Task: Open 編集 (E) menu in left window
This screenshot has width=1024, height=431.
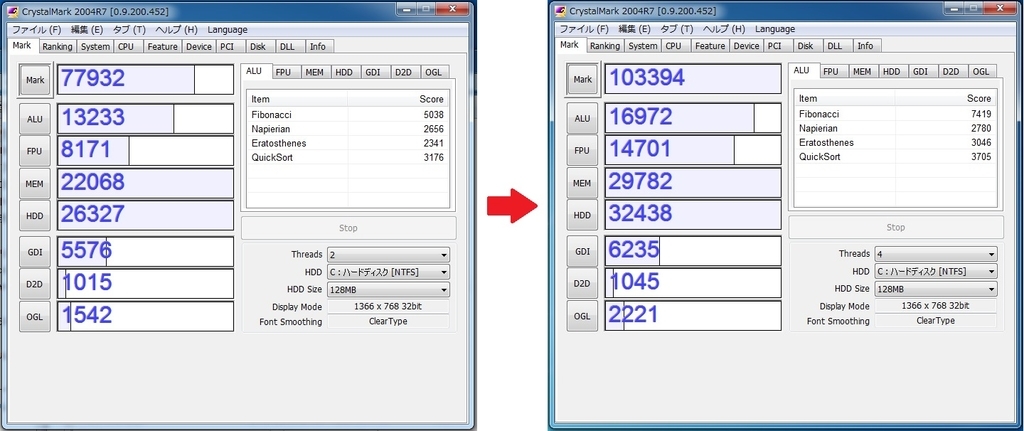Action: pyautogui.click(x=87, y=30)
